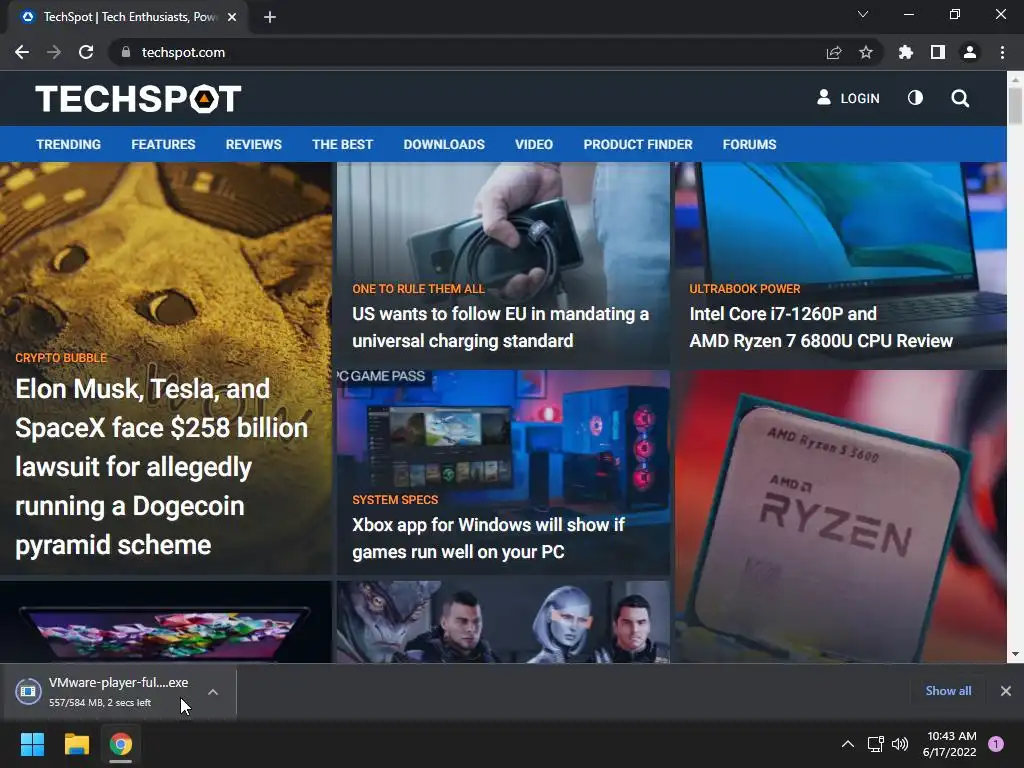Open the Mass Effect characters thumbnail
Screen dimensions: 1024x768
coord(503,622)
